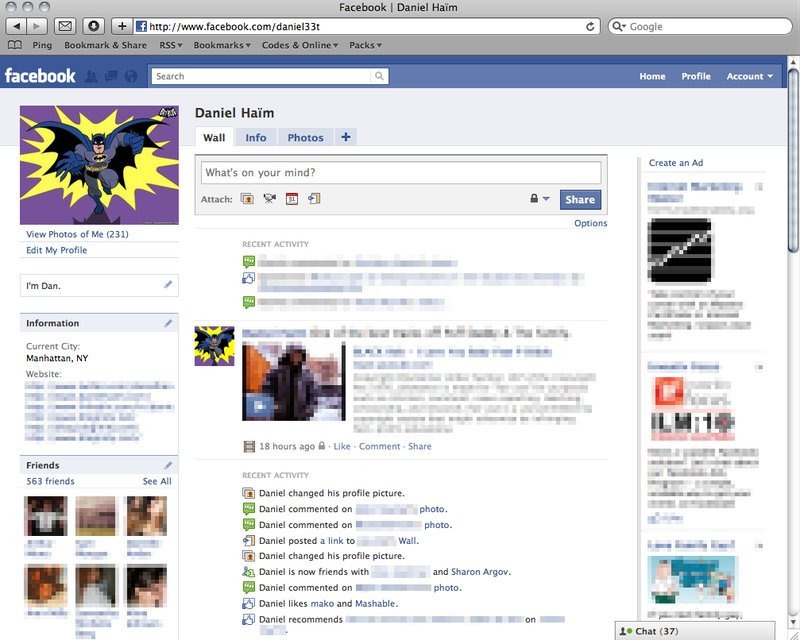Open the friend requests icon in the Facebook header
800x640 pixels.
91,76
